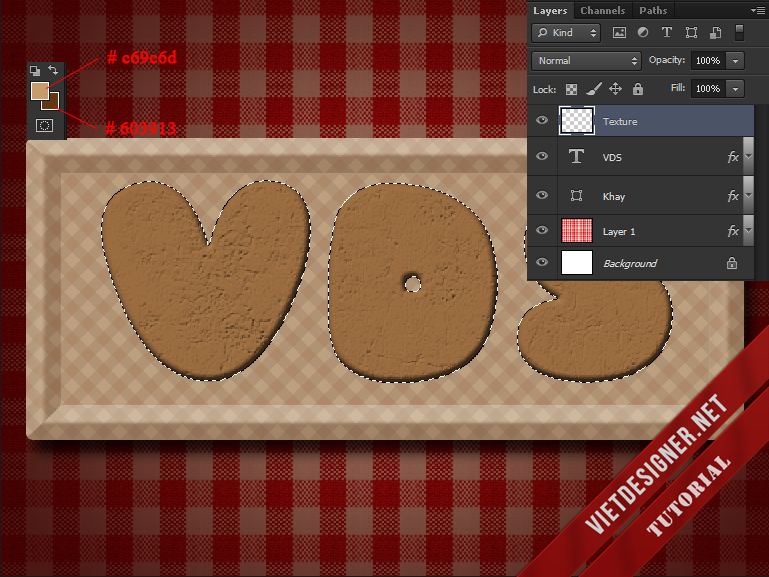This screenshot has height=577, width=769.
Task: Toggle the layer filtering on/off switch
Action: click(x=739, y=33)
